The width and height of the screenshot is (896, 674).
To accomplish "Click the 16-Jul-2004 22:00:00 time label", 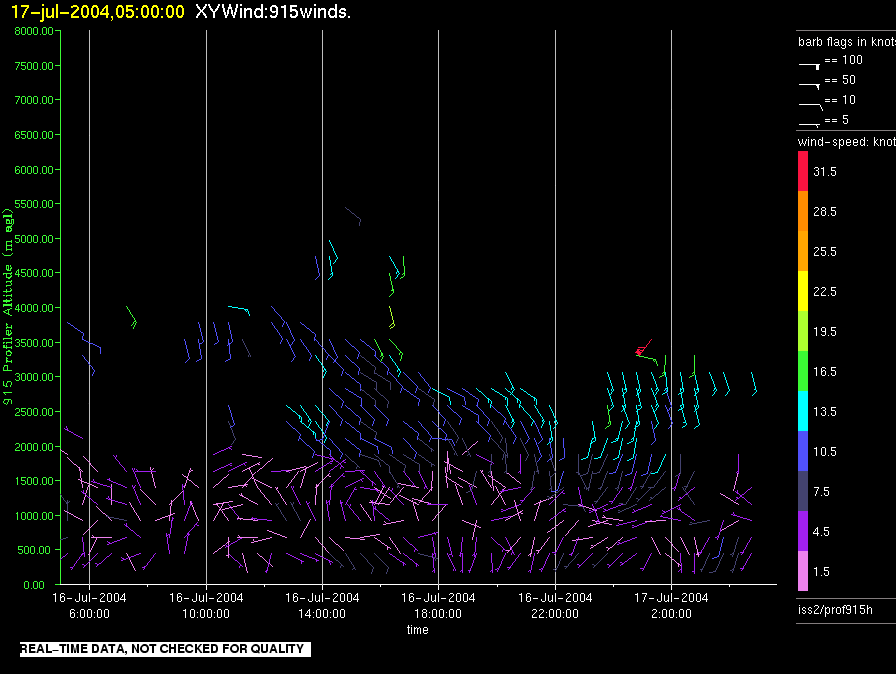I will pyautogui.click(x=555, y=605).
